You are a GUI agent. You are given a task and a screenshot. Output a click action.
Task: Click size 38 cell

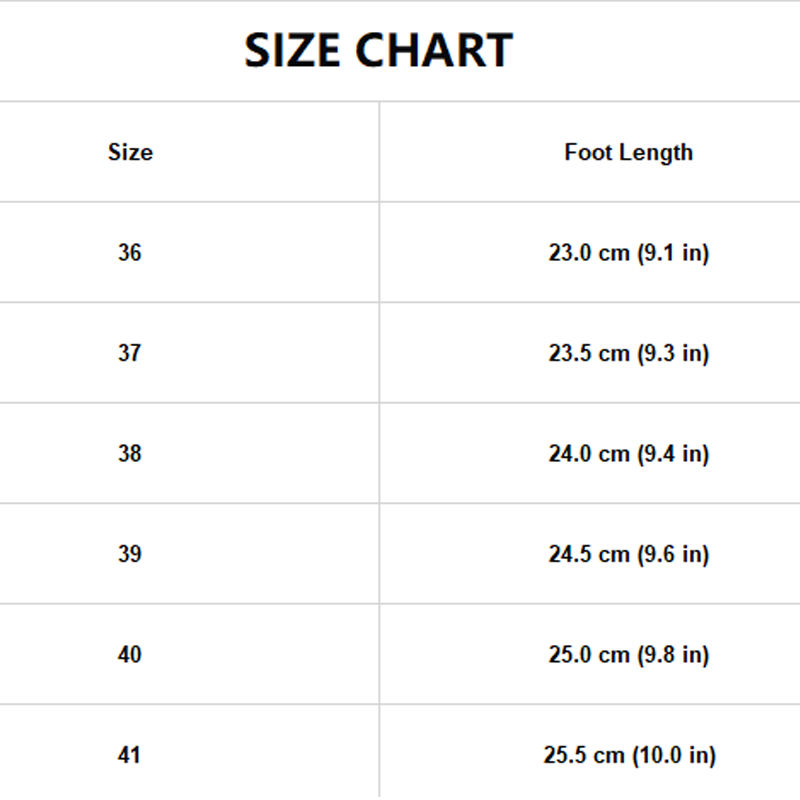click(x=130, y=454)
